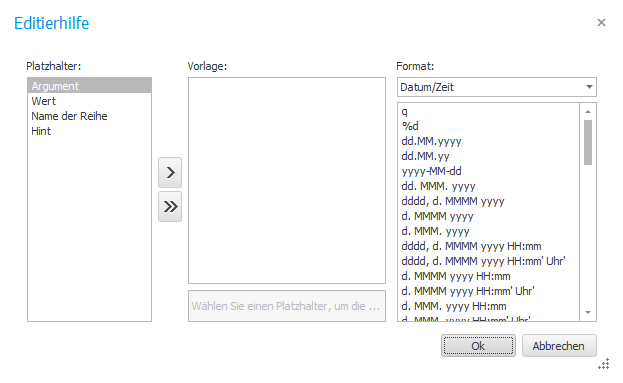Click the placeholder hint field below Vorlage
Image resolution: width=623 pixels, height=383 pixels.
coord(287,306)
